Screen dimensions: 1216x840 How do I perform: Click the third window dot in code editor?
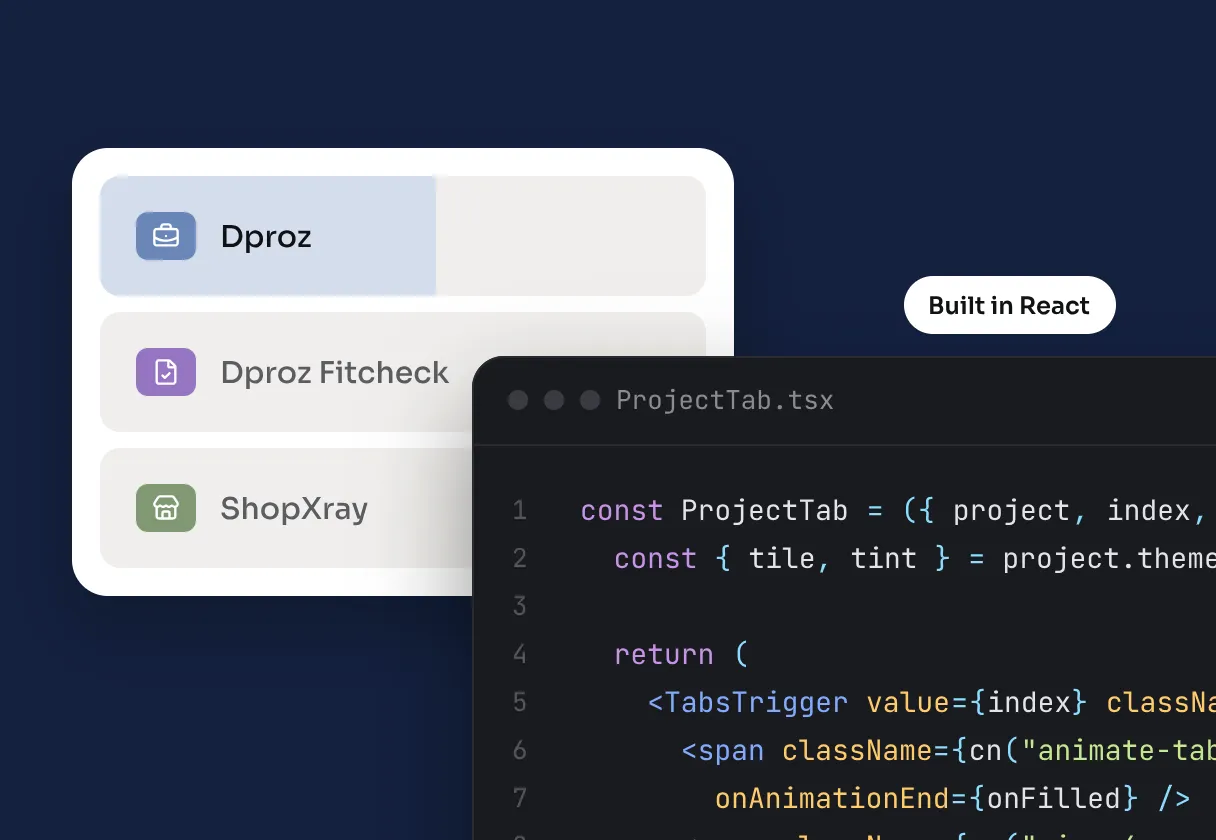pyautogui.click(x=590, y=401)
